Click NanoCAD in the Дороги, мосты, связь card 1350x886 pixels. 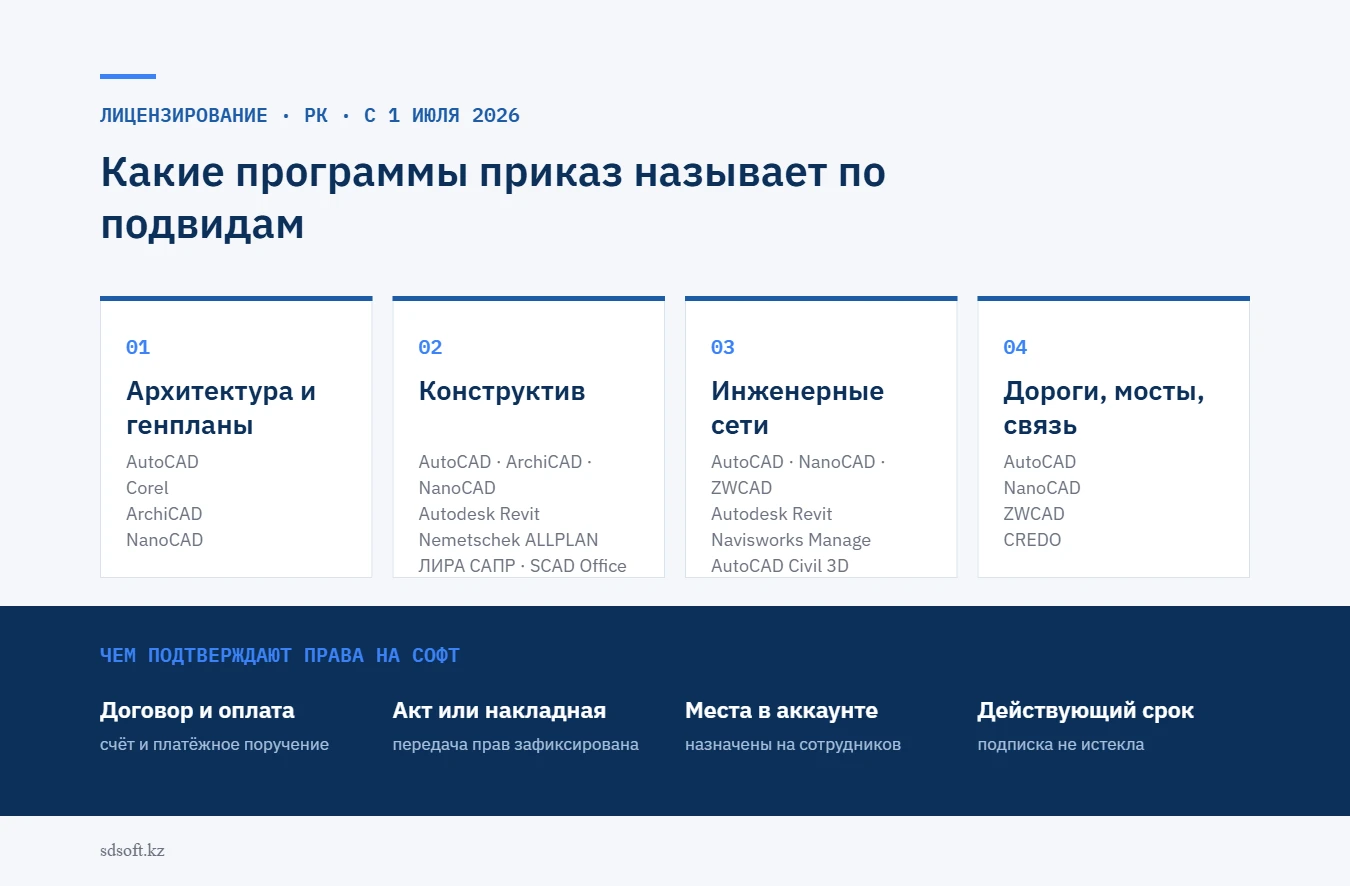[1042, 488]
